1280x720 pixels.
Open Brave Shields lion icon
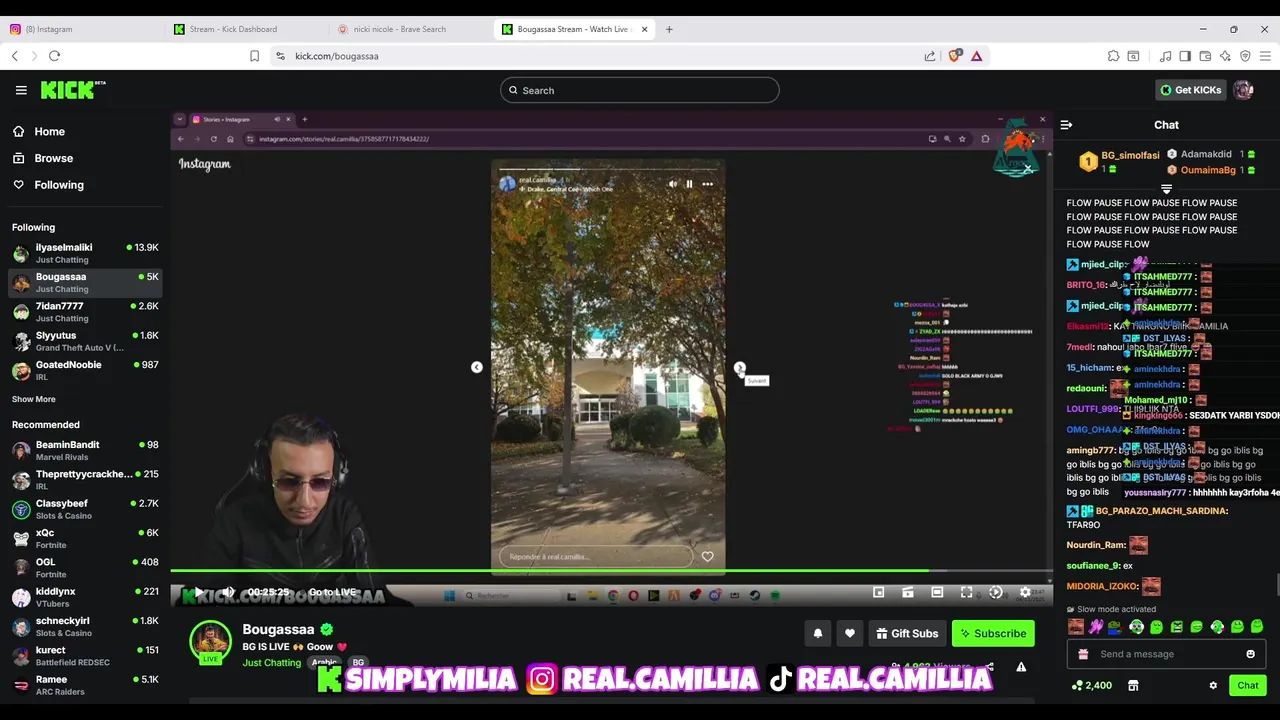(x=954, y=56)
